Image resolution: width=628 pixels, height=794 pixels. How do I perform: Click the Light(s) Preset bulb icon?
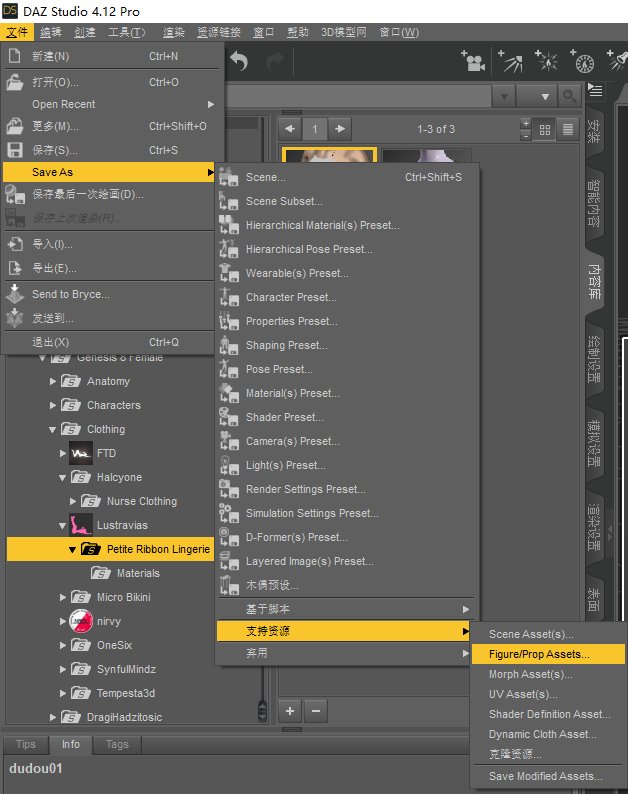coord(228,465)
